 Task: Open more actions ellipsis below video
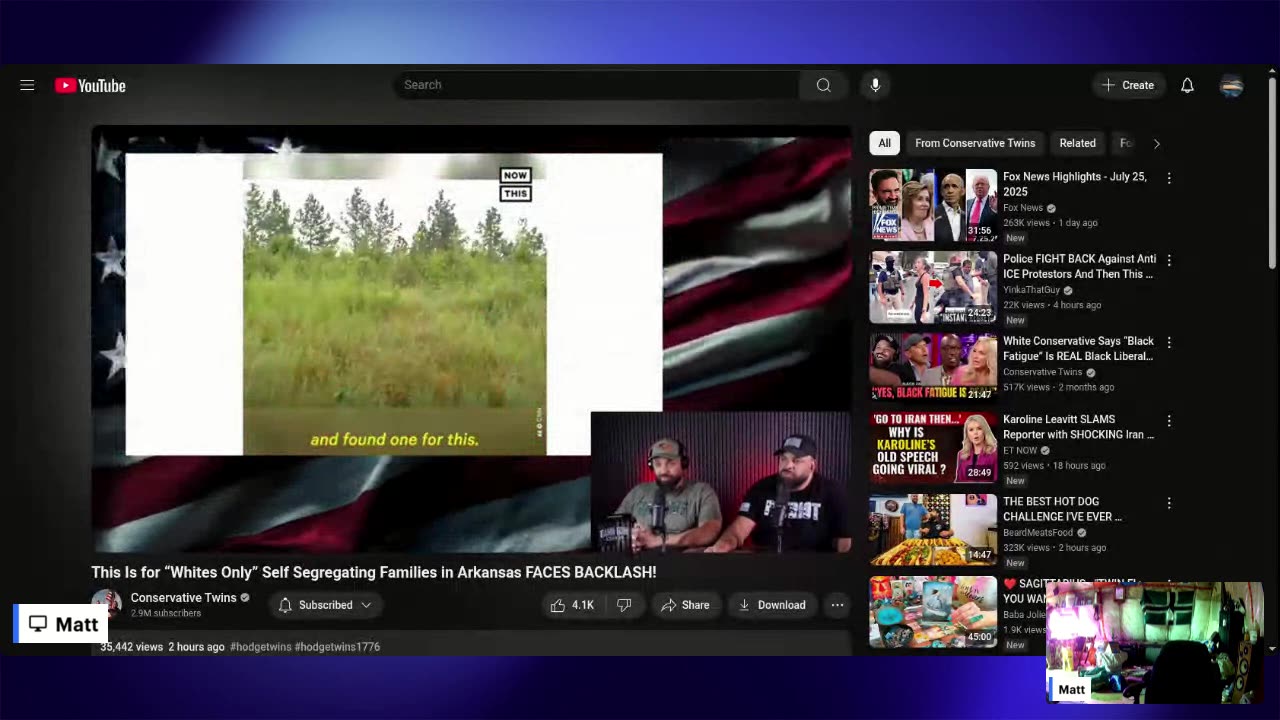[x=837, y=605]
